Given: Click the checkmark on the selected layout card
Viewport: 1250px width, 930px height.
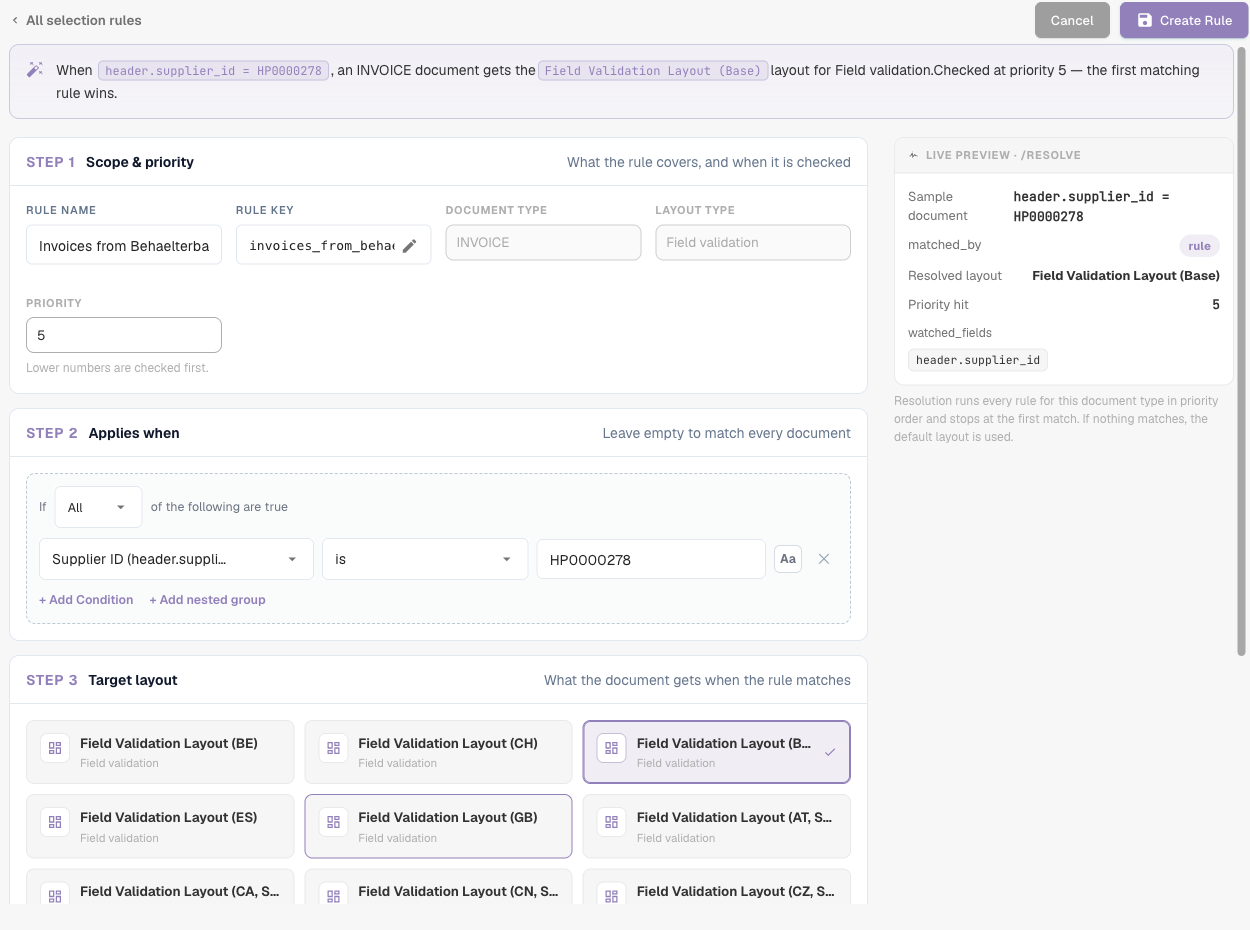Looking at the screenshot, I should pyautogui.click(x=829, y=752).
